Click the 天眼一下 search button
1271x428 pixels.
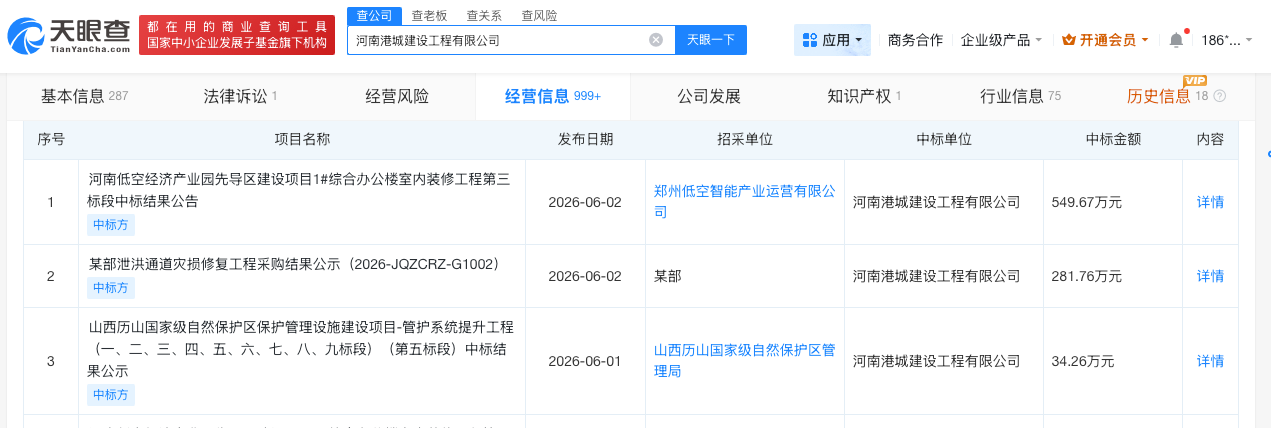coord(711,40)
